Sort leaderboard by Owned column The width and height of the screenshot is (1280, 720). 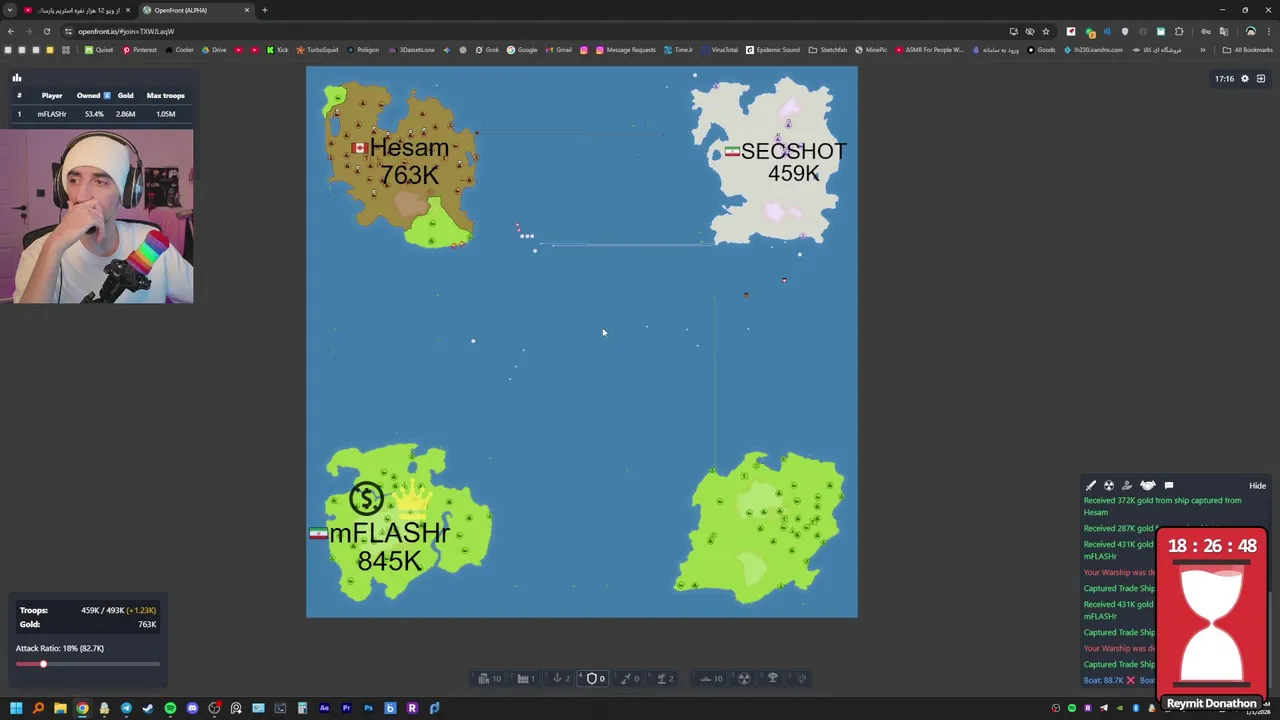pos(93,95)
